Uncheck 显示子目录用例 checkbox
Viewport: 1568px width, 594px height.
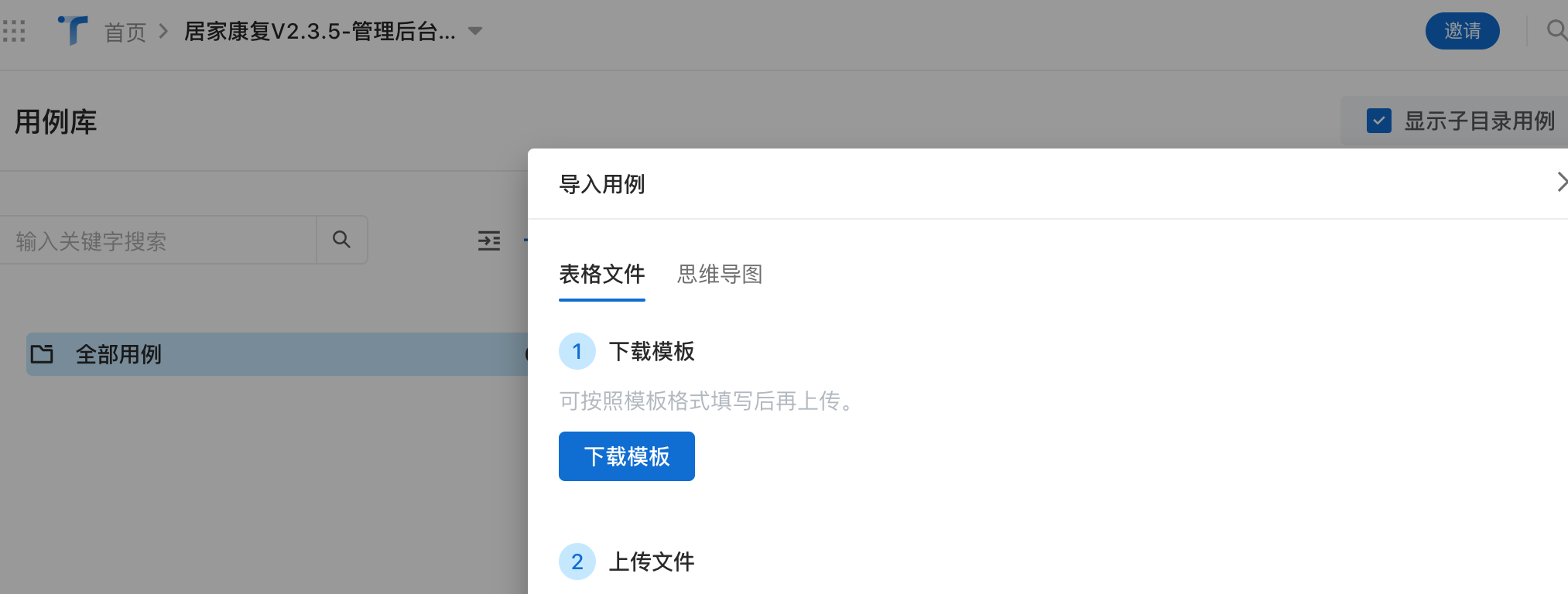1379,121
